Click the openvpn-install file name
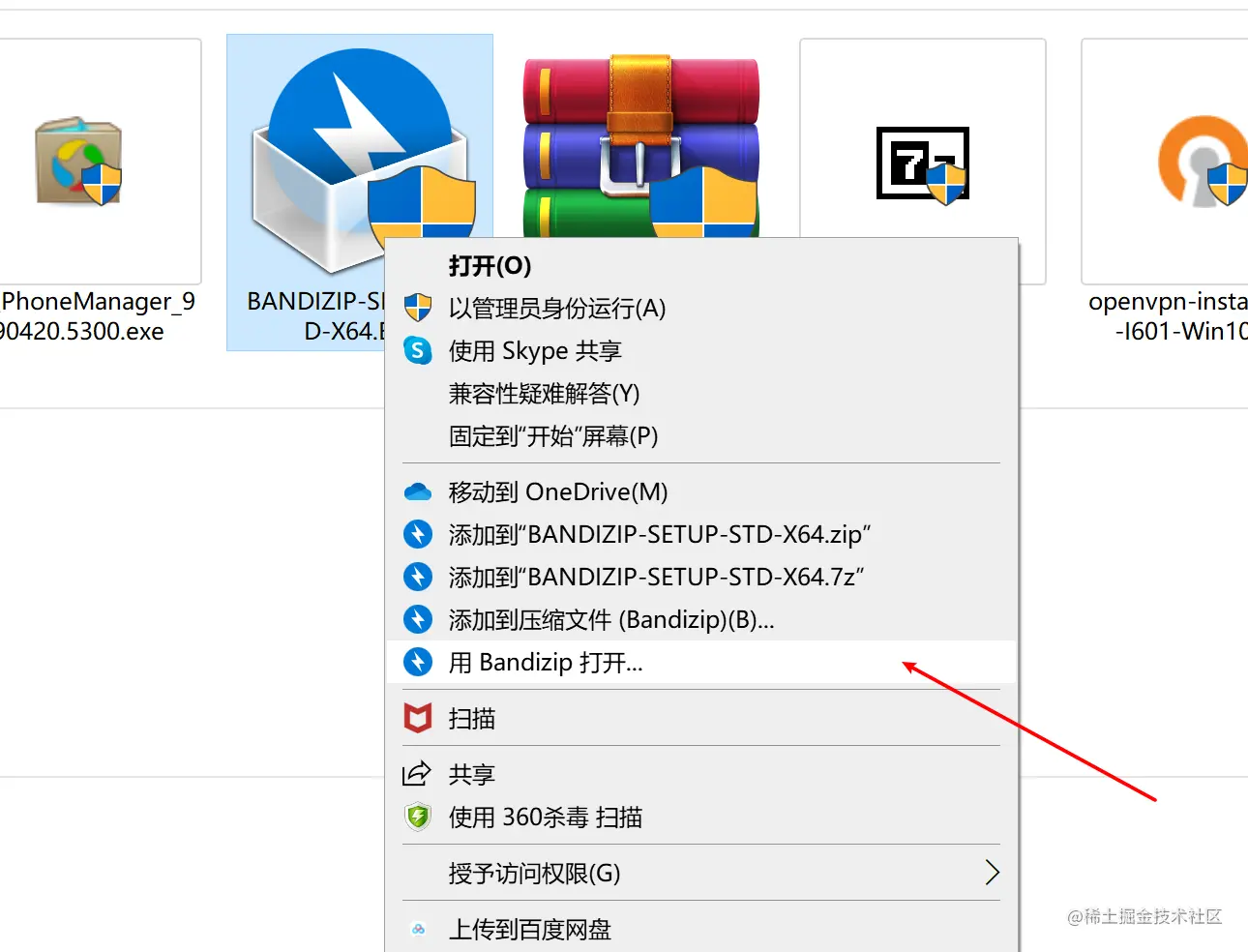Screen dimensions: 1248x952 pos(1168,316)
